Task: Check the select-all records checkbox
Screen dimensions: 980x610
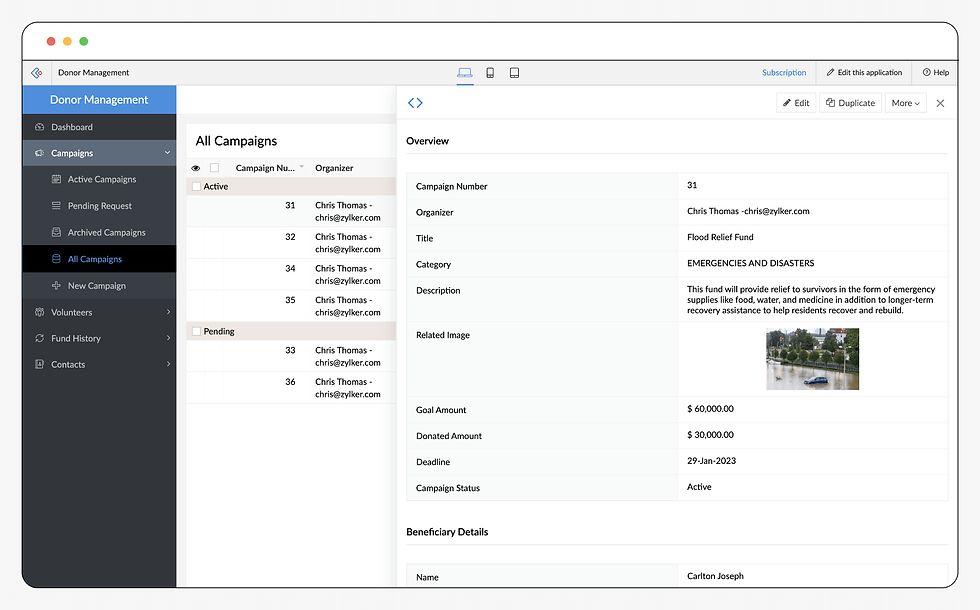Action: 213,167
